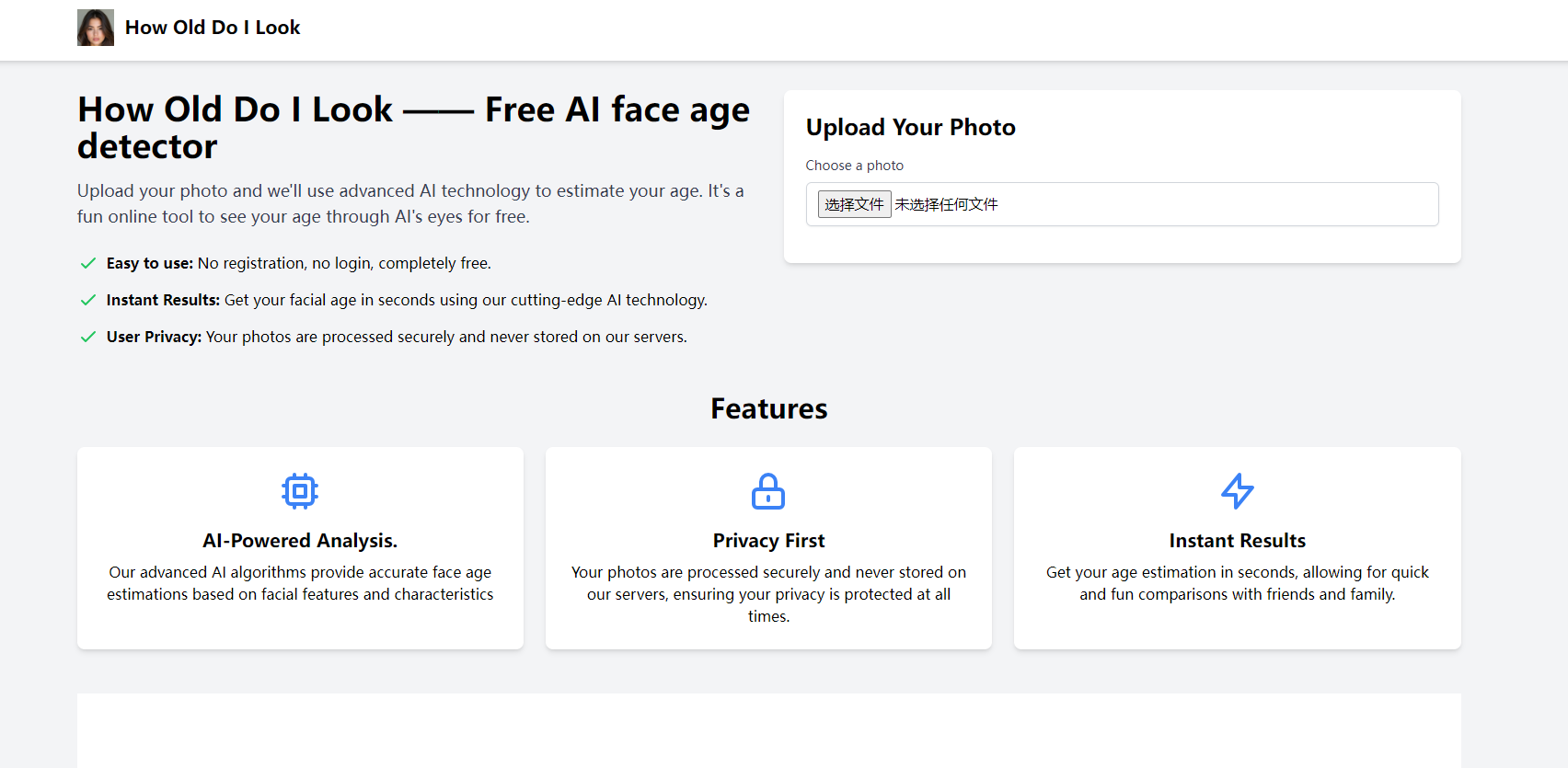
Task: Click the 'How Old Do I Look' header title
Action: tap(213, 28)
